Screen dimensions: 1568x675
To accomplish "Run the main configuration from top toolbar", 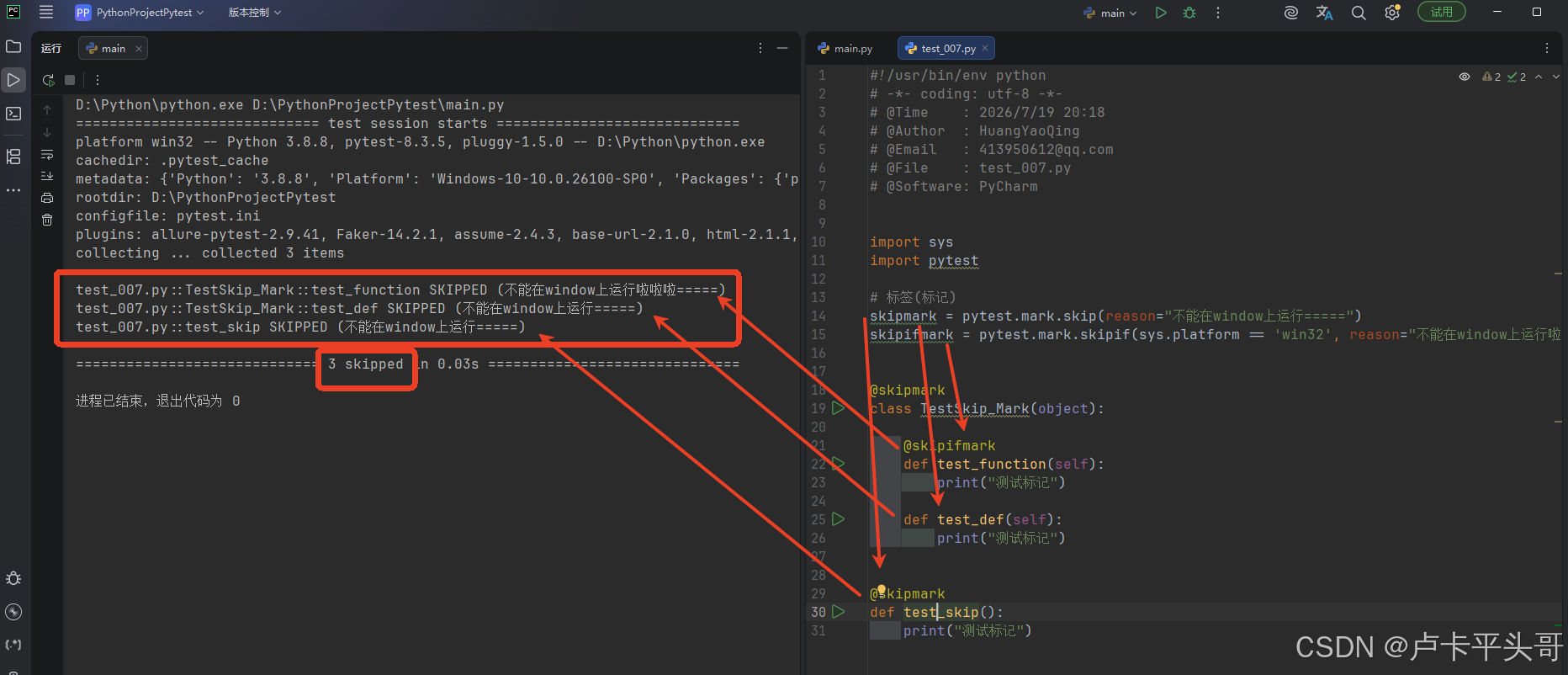I will coord(1161,13).
